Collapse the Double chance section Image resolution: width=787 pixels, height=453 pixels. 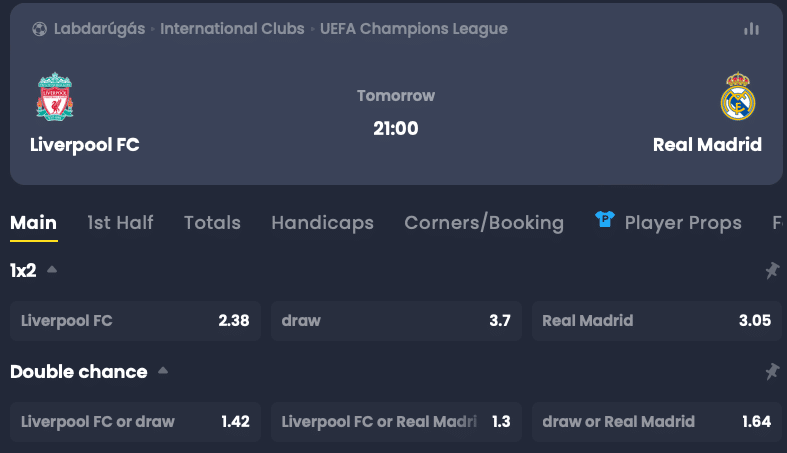163,371
